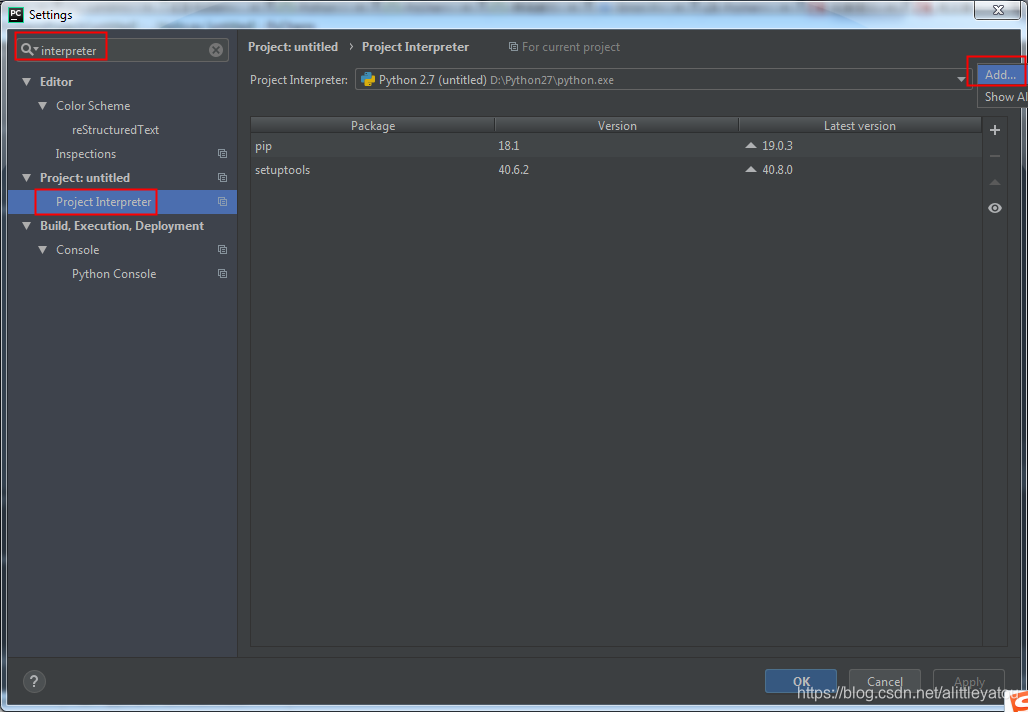Screen dimensions: 1028x712
Task: Click the Python logo in interpreter field
Action: coord(368,79)
